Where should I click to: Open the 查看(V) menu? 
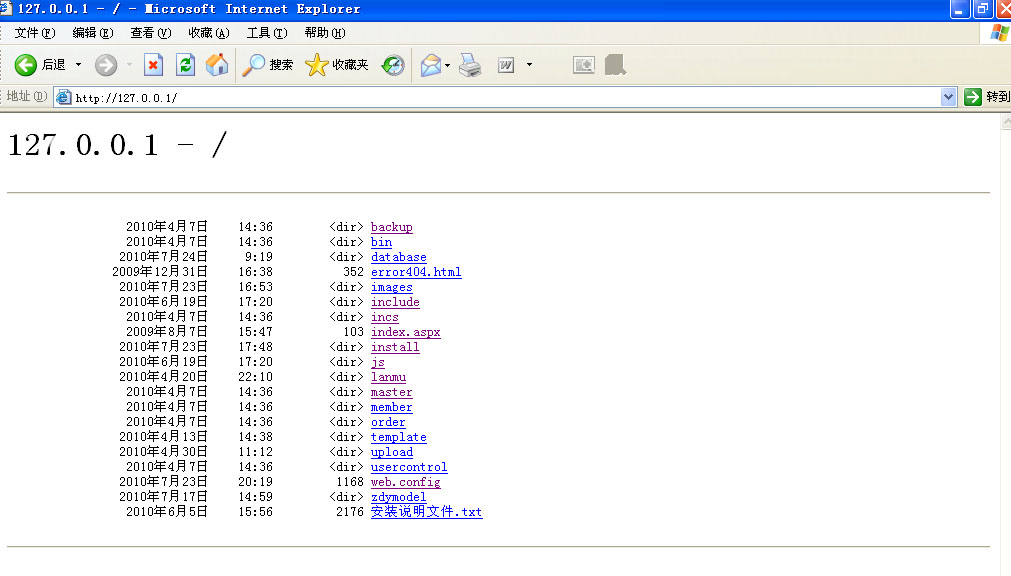point(150,33)
